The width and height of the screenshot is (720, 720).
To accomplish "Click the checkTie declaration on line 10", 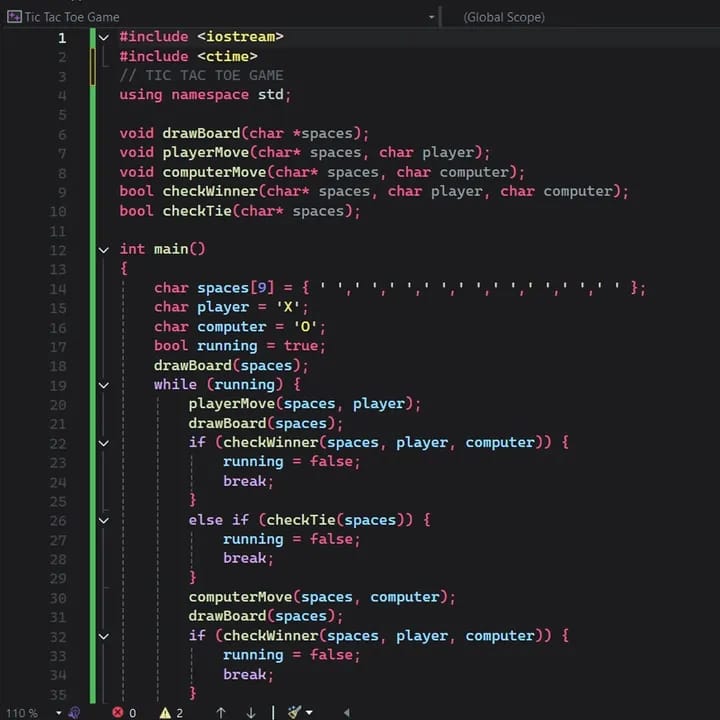I will (240, 211).
